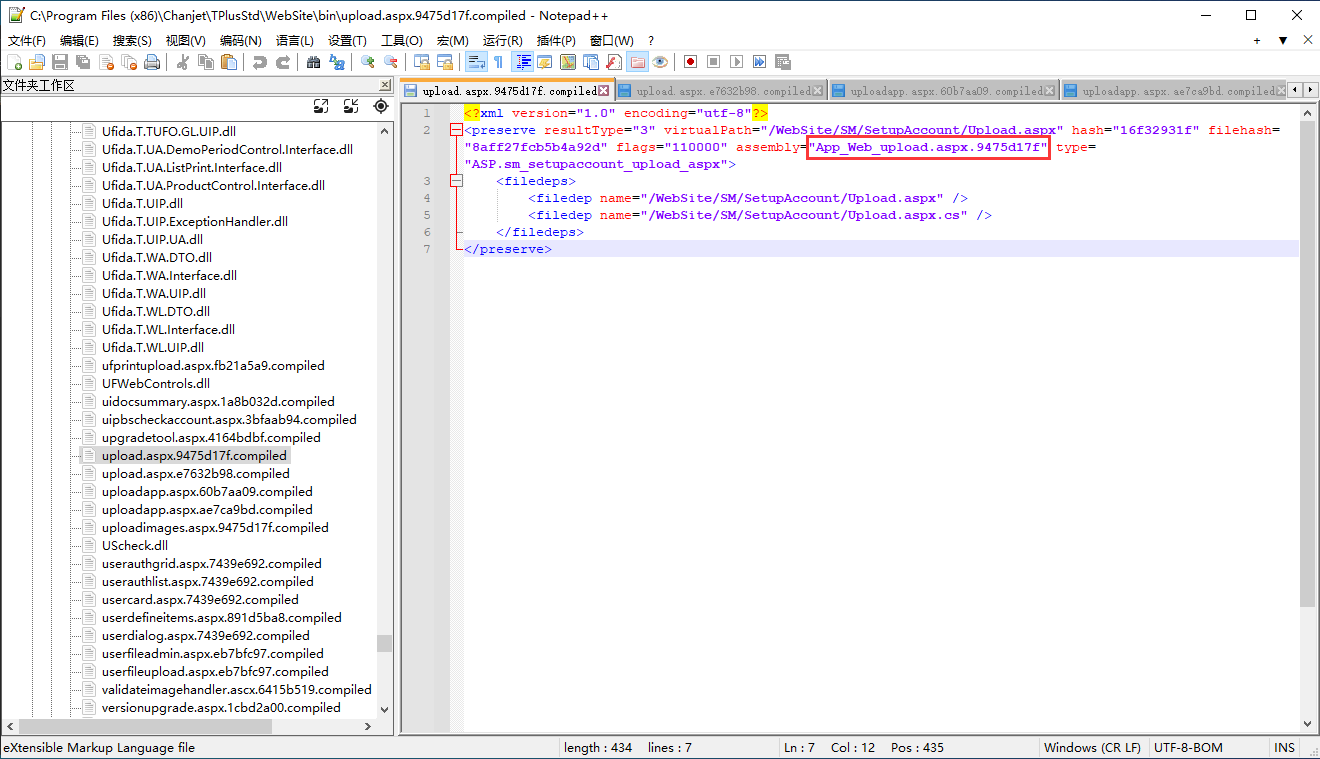This screenshot has width=1320, height=759.
Task: Click the Print toolbar icon
Action: coord(152,62)
